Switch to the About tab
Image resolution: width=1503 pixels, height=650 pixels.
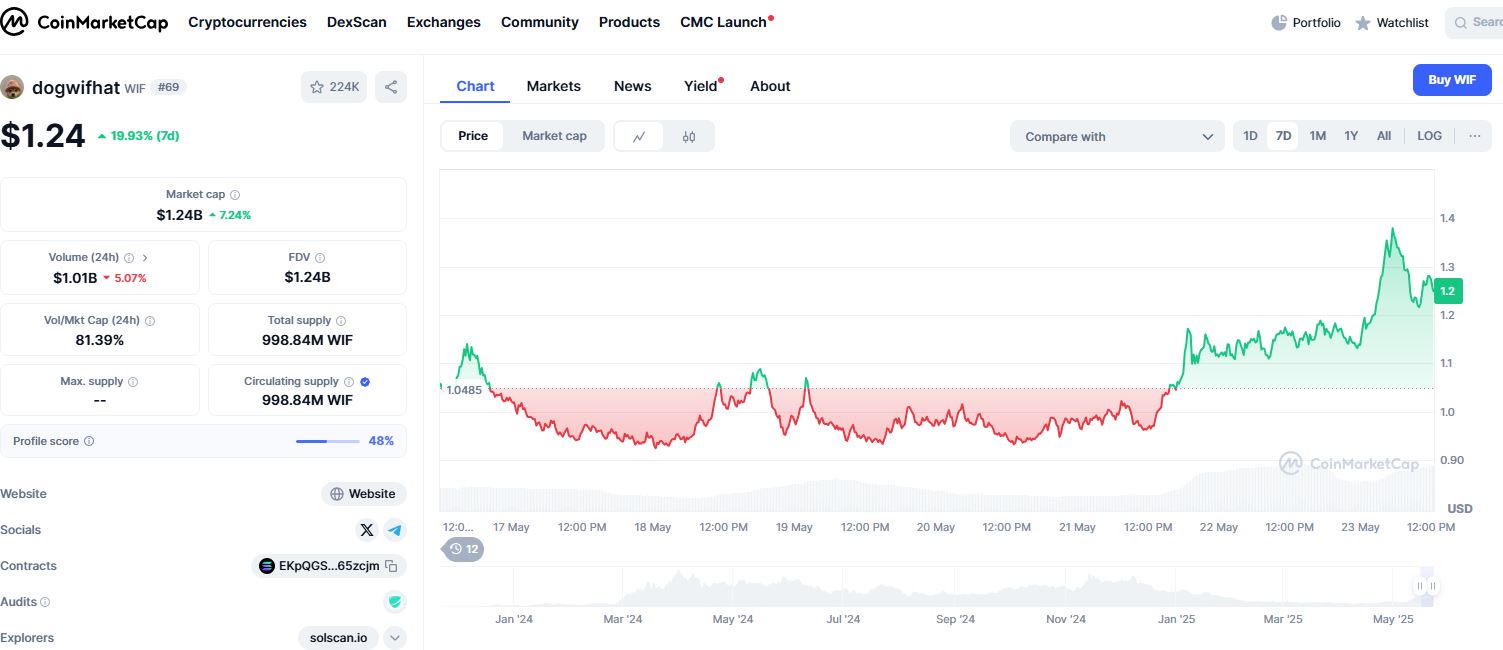(x=770, y=86)
